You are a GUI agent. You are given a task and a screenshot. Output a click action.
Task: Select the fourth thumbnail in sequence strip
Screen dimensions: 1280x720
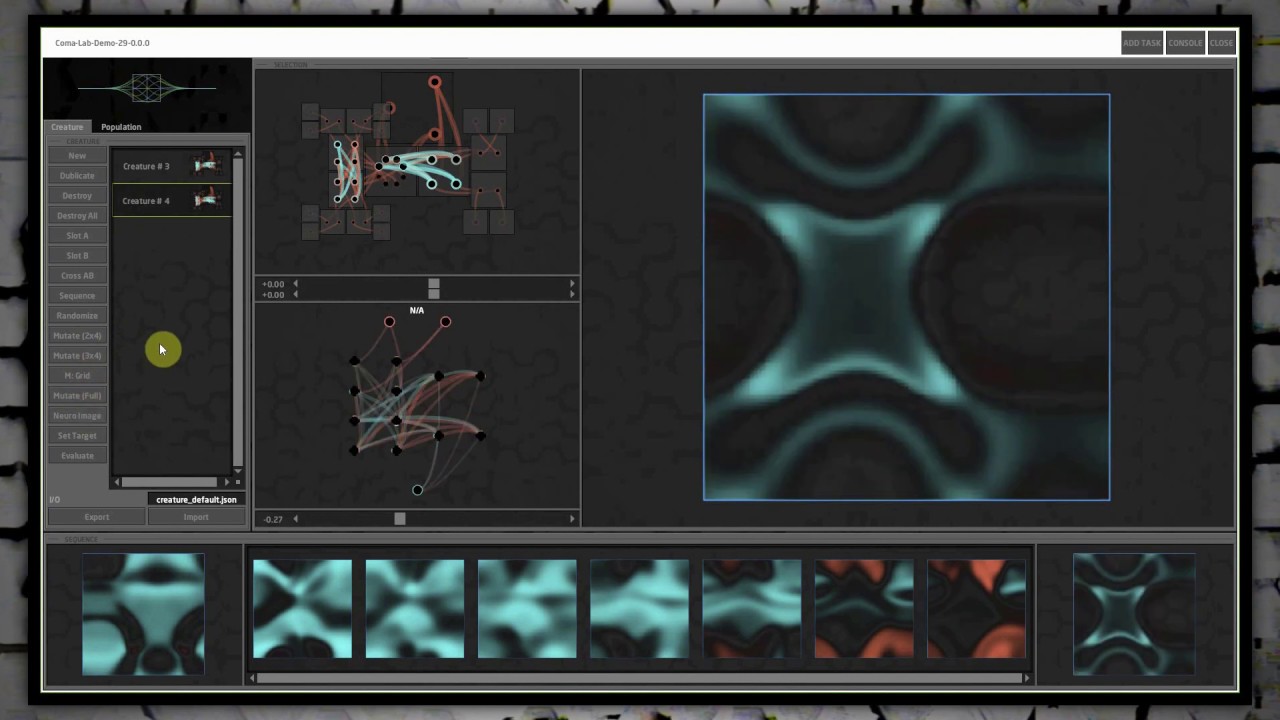[640, 608]
